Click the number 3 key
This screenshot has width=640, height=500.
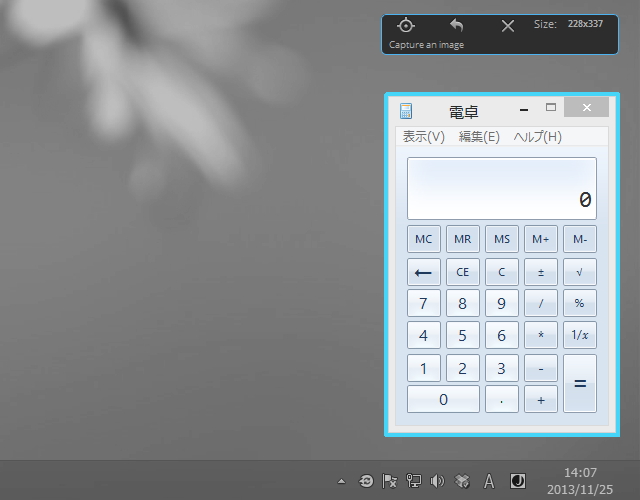pyautogui.click(x=502, y=368)
